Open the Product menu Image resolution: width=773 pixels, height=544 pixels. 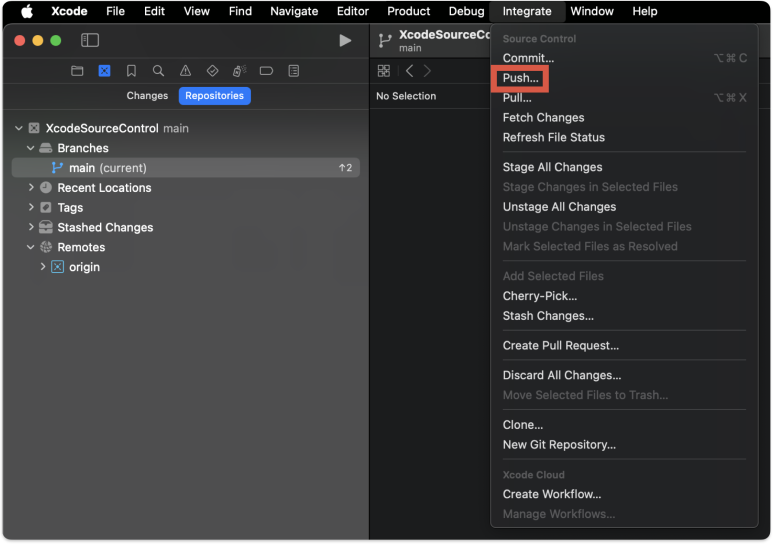click(408, 11)
